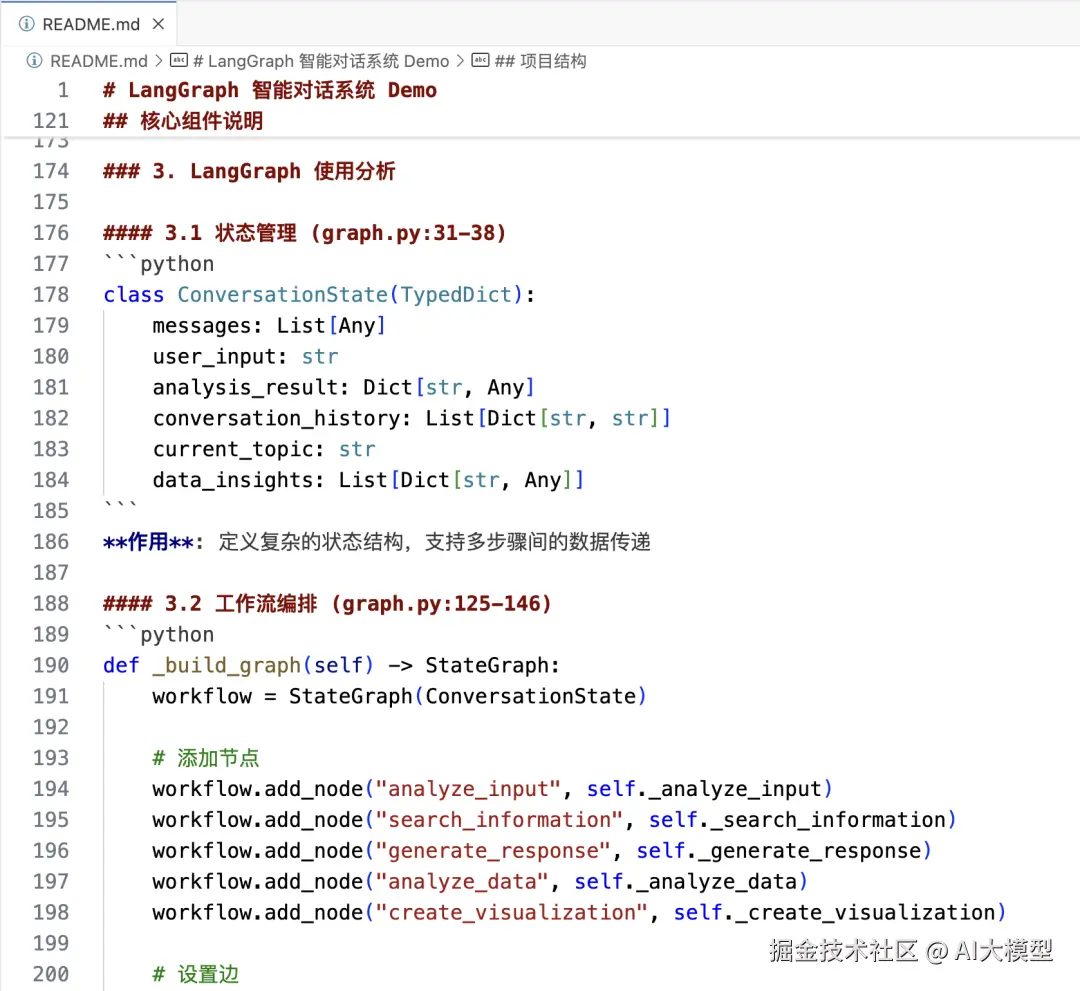Screen dimensions: 1080x991
Task: Click the '_build_graph' function definition line
Action: (x=331, y=665)
